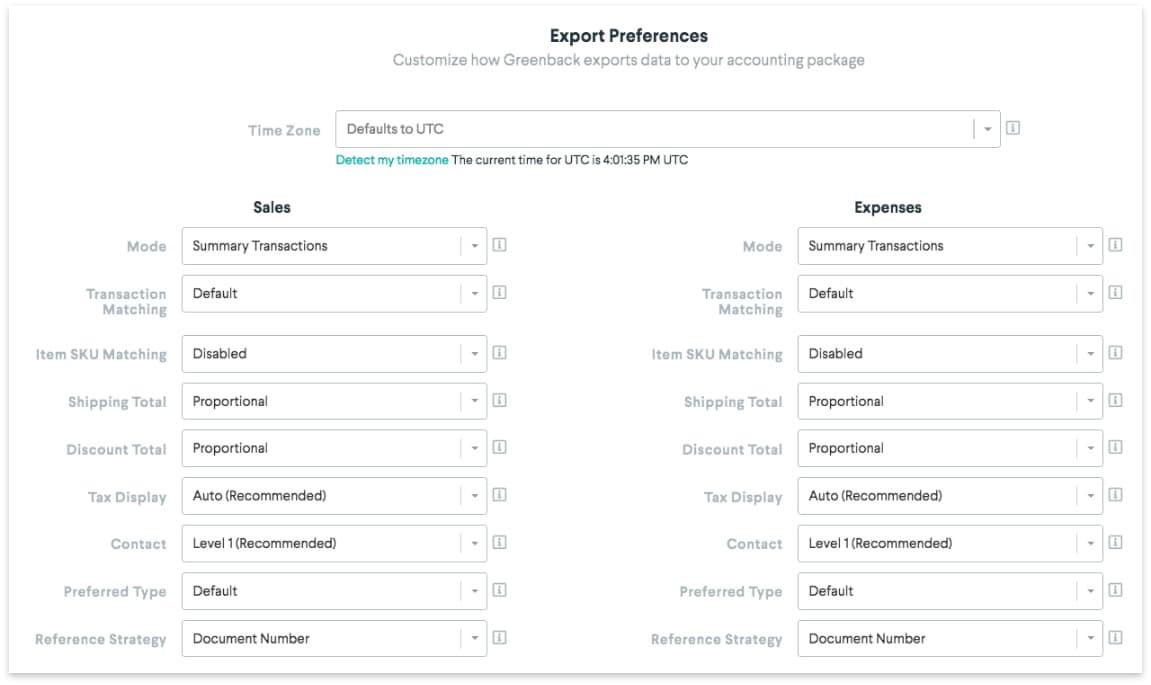Image resolution: width=1151 pixels, height=685 pixels.
Task: Click info icon for Expenses Transaction Matching
Action: pos(1116,293)
